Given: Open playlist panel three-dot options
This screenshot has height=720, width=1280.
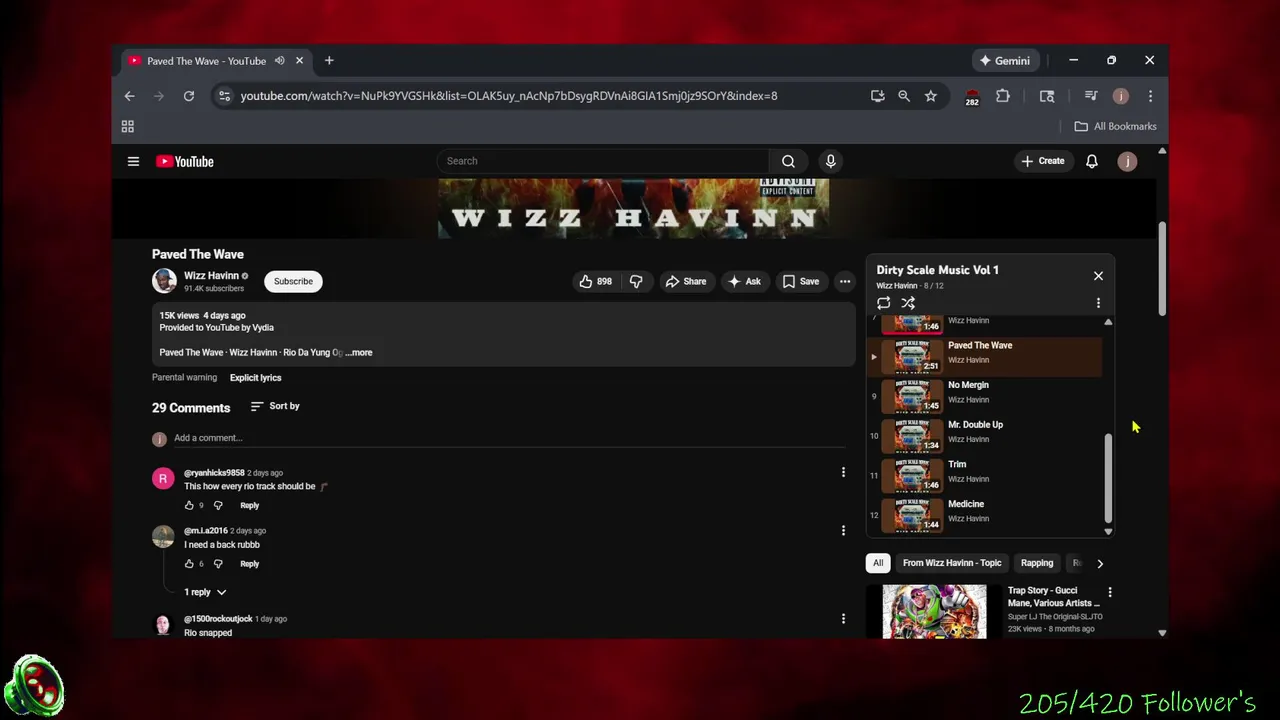Looking at the screenshot, I should click(x=1098, y=303).
